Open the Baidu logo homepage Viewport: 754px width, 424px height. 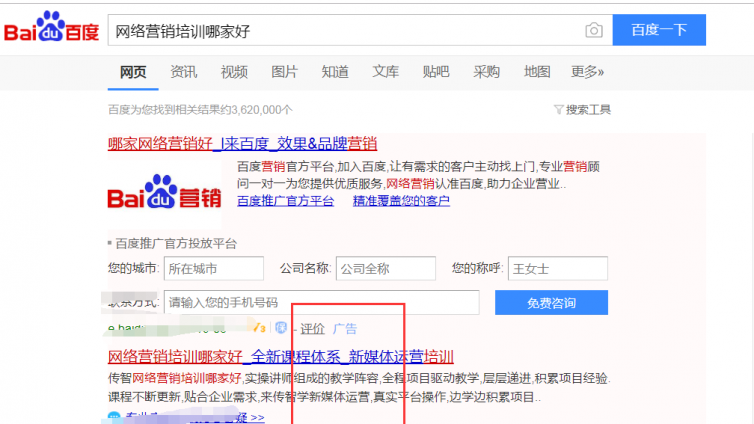tap(51, 27)
